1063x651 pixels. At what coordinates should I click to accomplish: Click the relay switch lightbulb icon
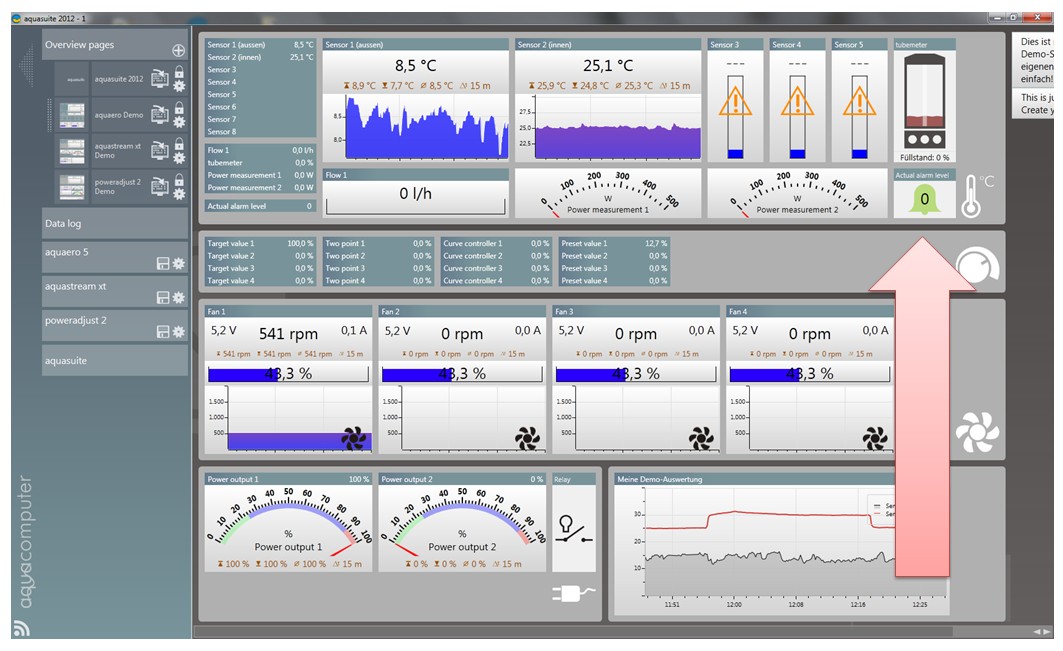[x=574, y=528]
